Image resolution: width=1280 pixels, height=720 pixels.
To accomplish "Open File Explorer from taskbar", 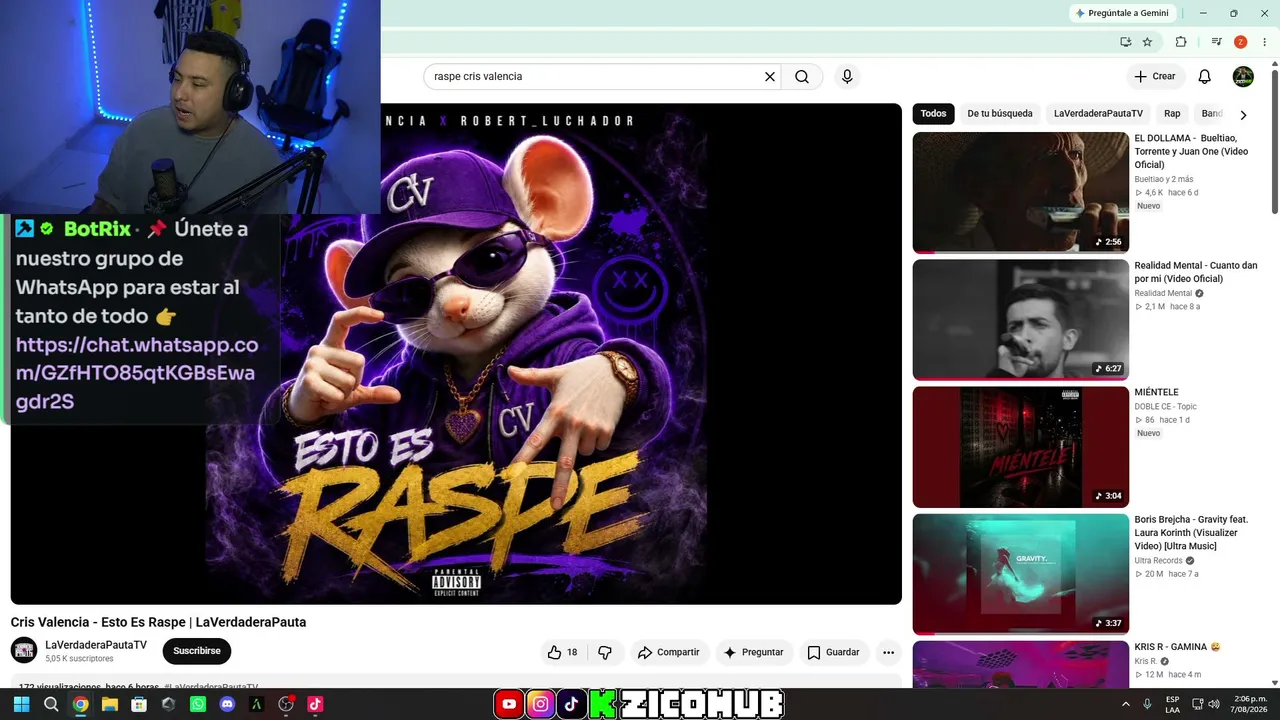I will [110, 704].
